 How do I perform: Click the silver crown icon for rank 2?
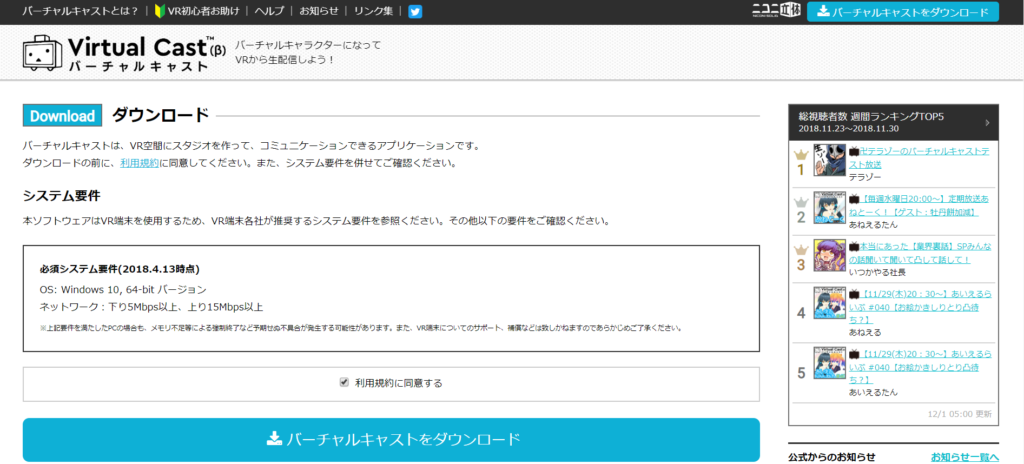801,202
